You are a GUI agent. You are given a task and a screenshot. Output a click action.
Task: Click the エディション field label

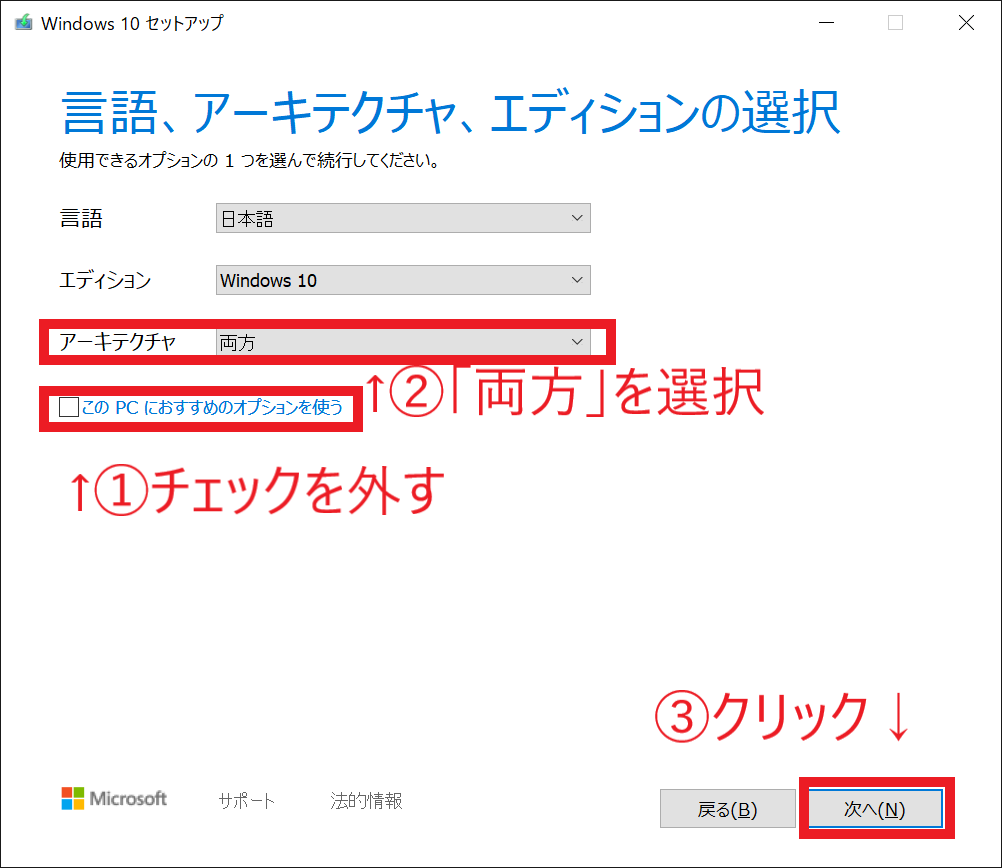click(105, 280)
